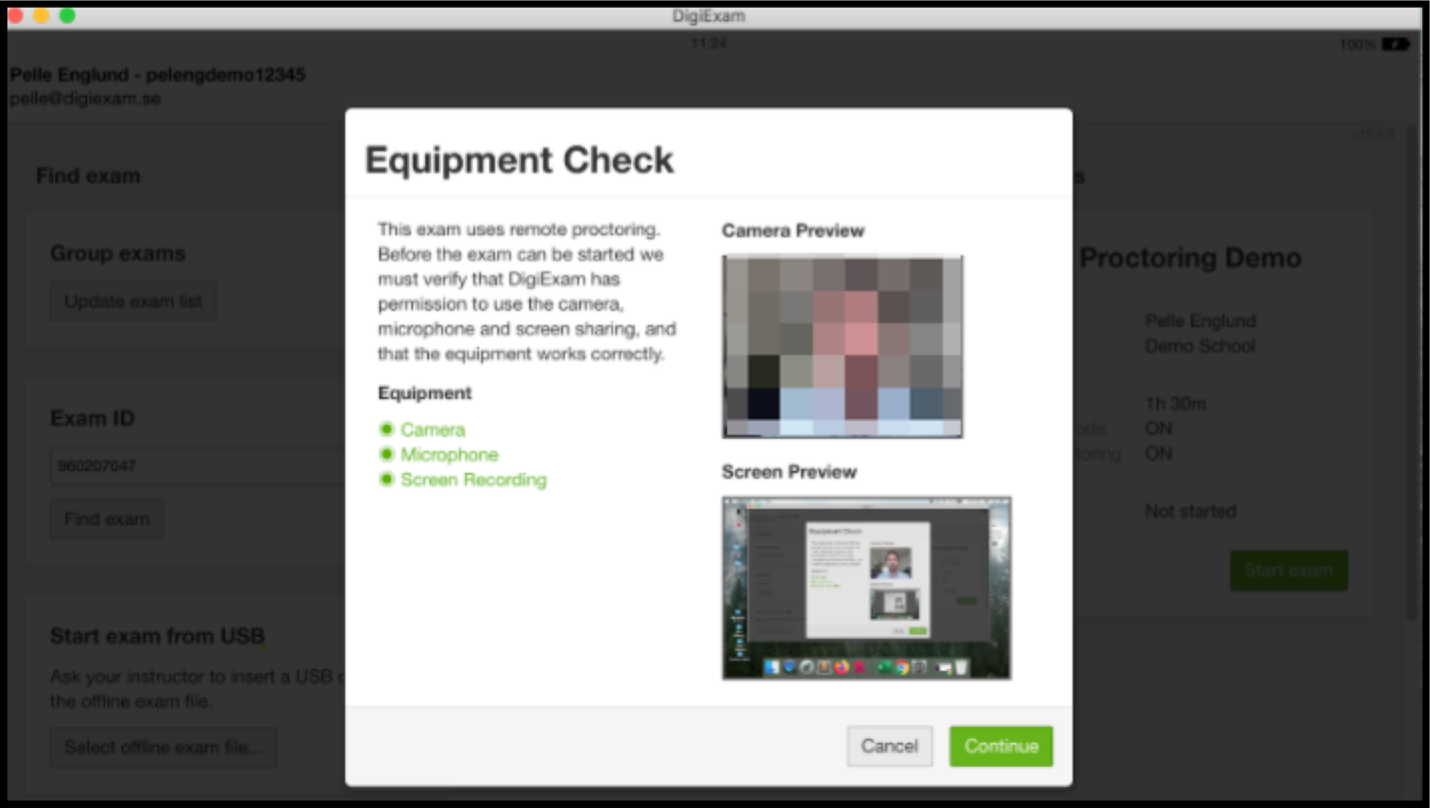Viewport: 1430px width, 808px height.
Task: Click the 1h 30m duration value
Action: [x=1175, y=404]
